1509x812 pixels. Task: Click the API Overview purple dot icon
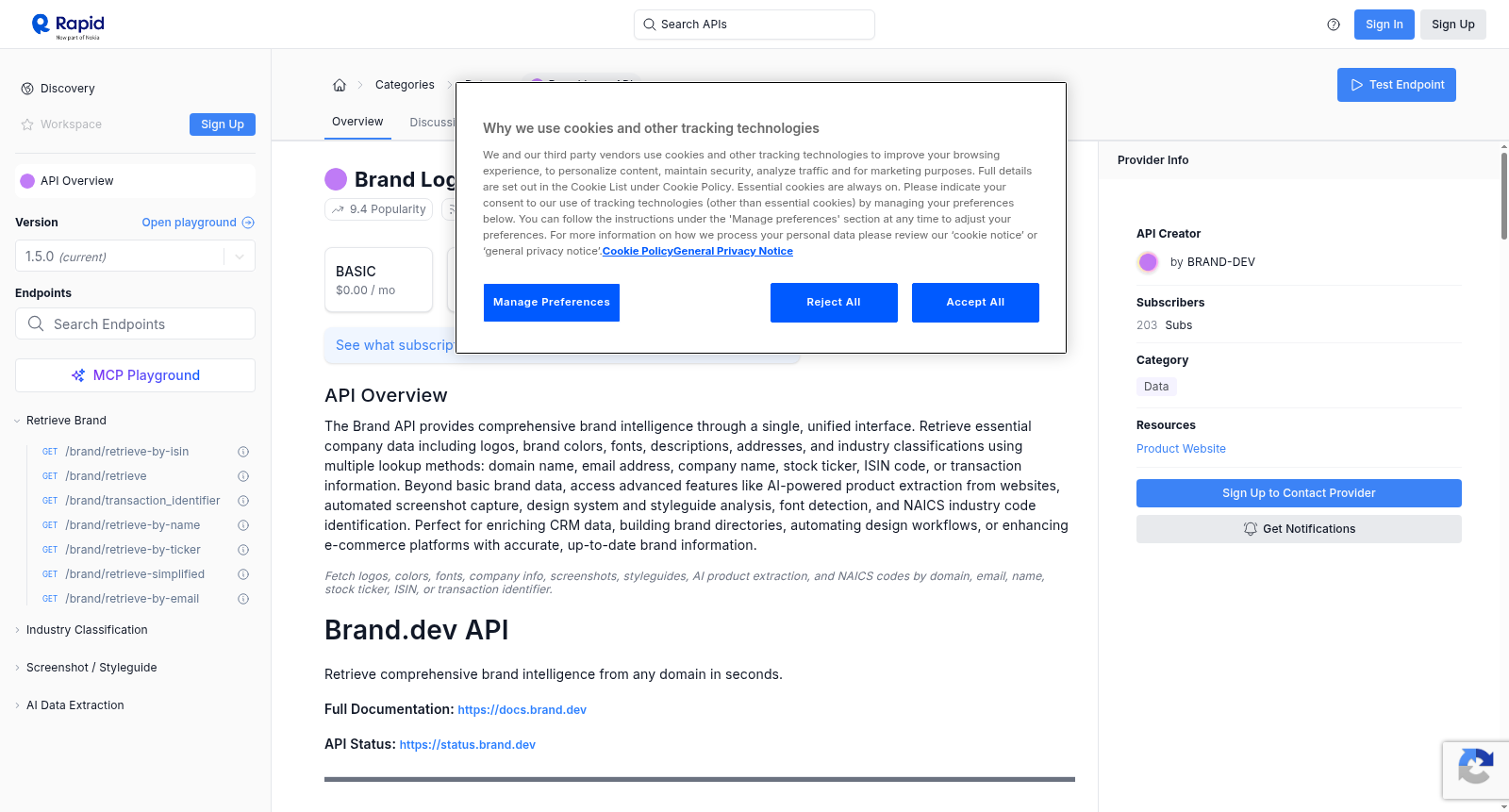click(27, 181)
